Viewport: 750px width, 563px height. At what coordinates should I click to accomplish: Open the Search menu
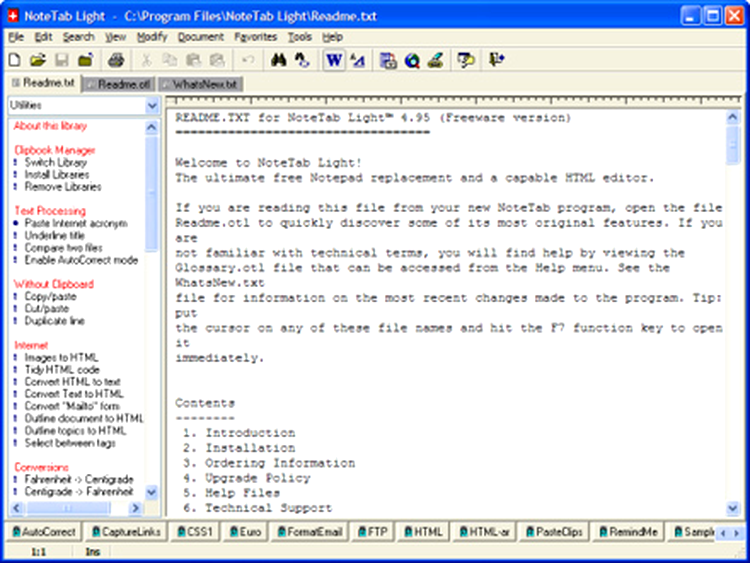click(x=78, y=37)
